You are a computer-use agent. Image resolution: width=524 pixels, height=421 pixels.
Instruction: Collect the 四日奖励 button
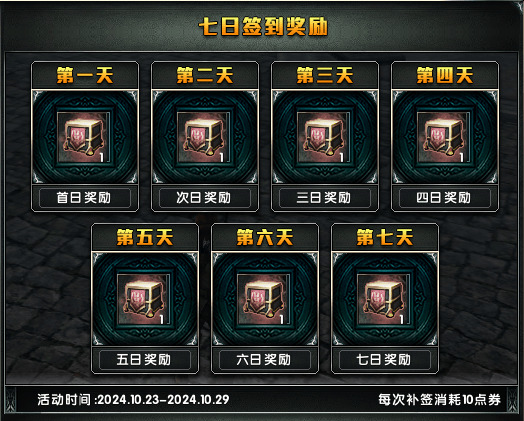(x=445, y=198)
